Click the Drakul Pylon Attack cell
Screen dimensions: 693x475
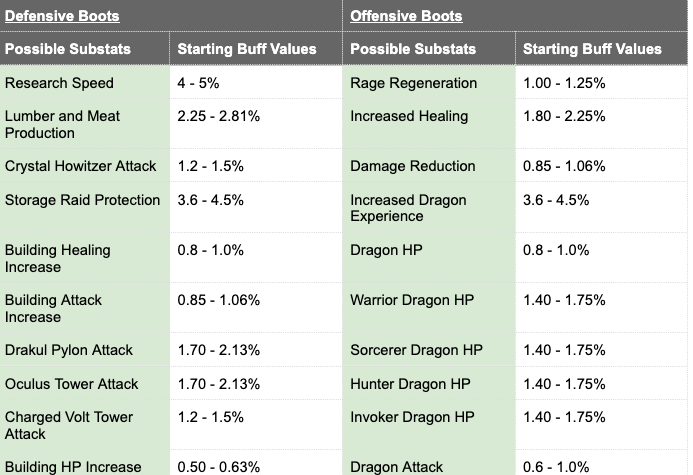[x=85, y=350]
